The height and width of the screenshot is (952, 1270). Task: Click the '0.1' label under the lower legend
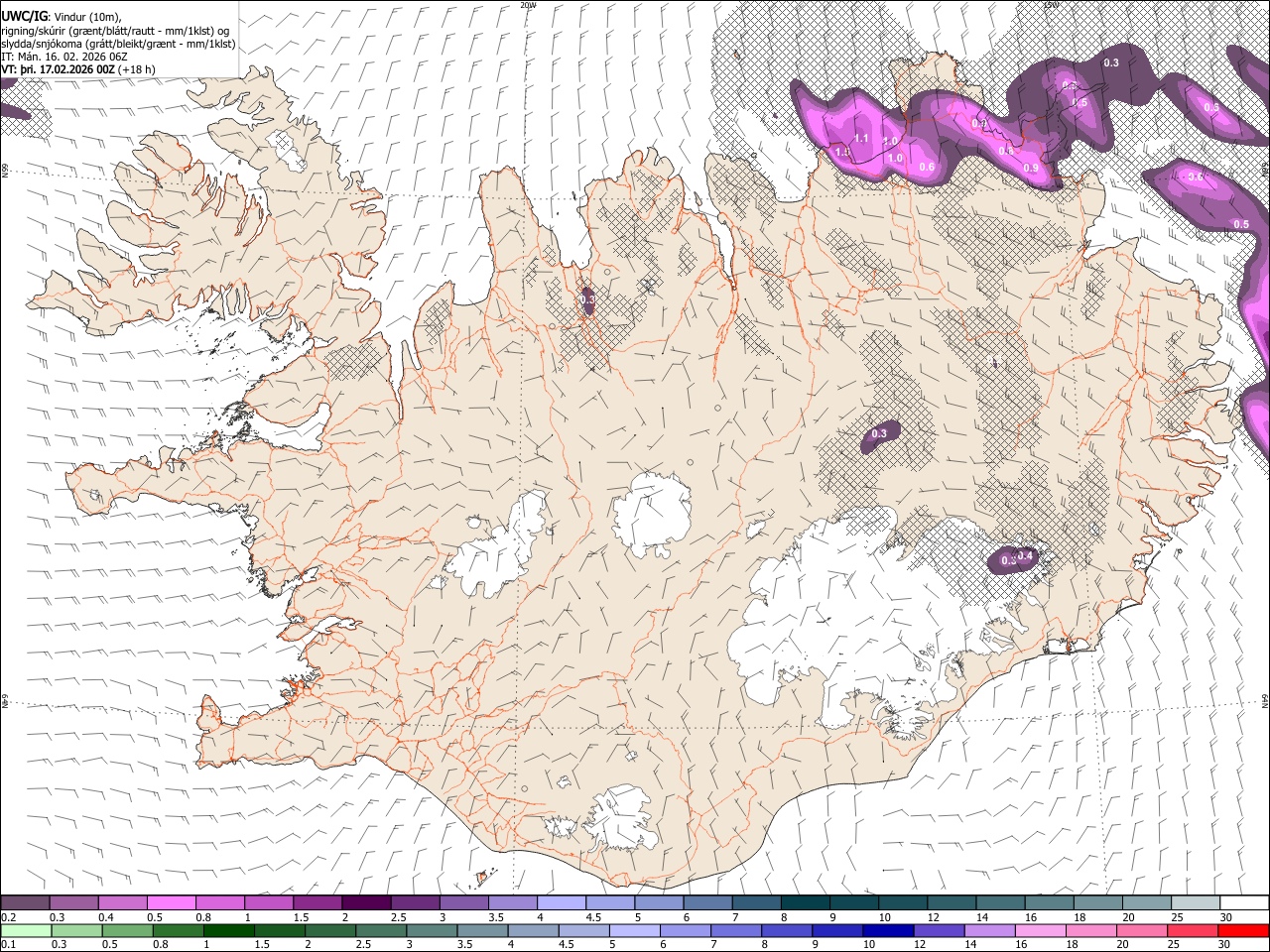[8, 945]
